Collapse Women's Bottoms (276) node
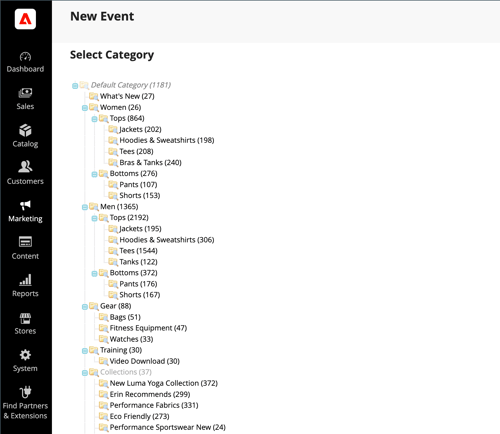Screen dimensions: 500x434 click(x=94, y=174)
